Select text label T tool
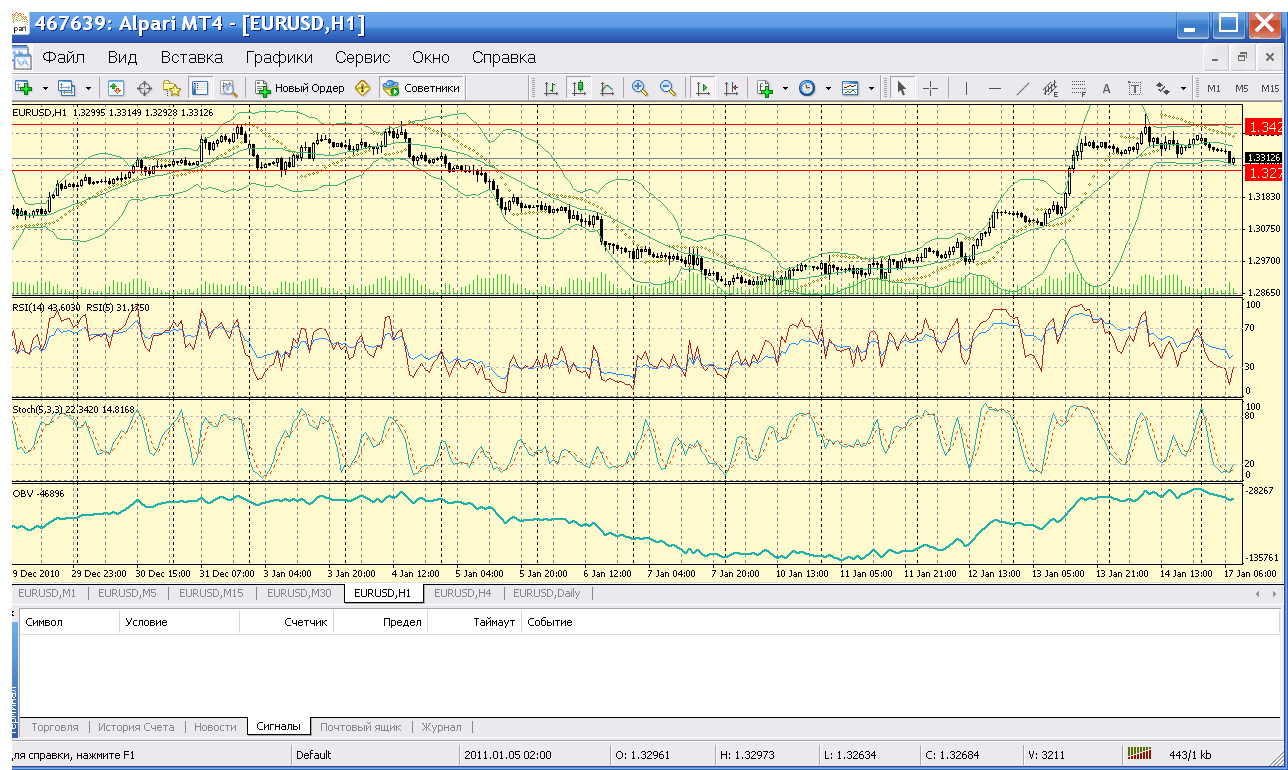 [x=1134, y=88]
